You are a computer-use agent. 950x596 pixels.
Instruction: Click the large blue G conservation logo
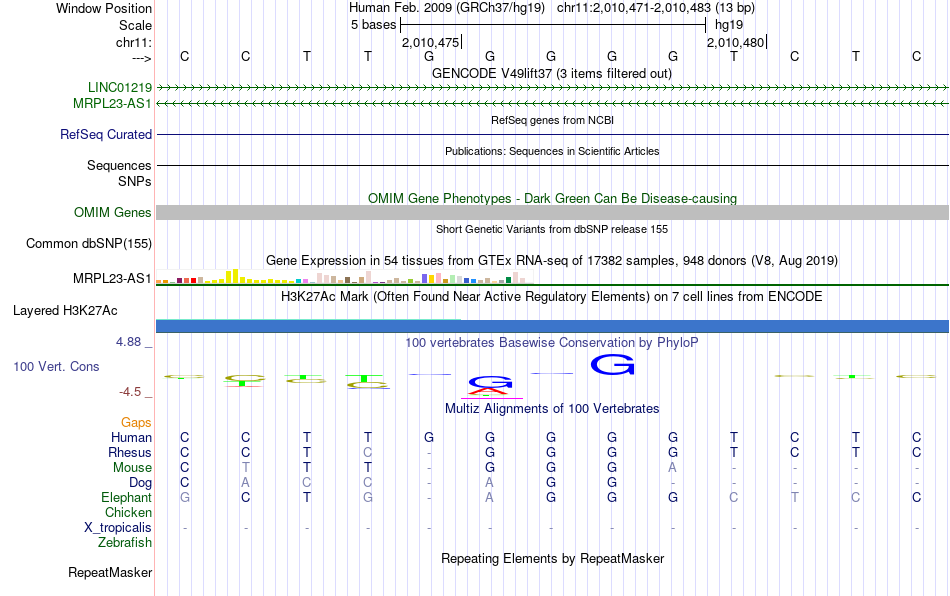pos(612,365)
